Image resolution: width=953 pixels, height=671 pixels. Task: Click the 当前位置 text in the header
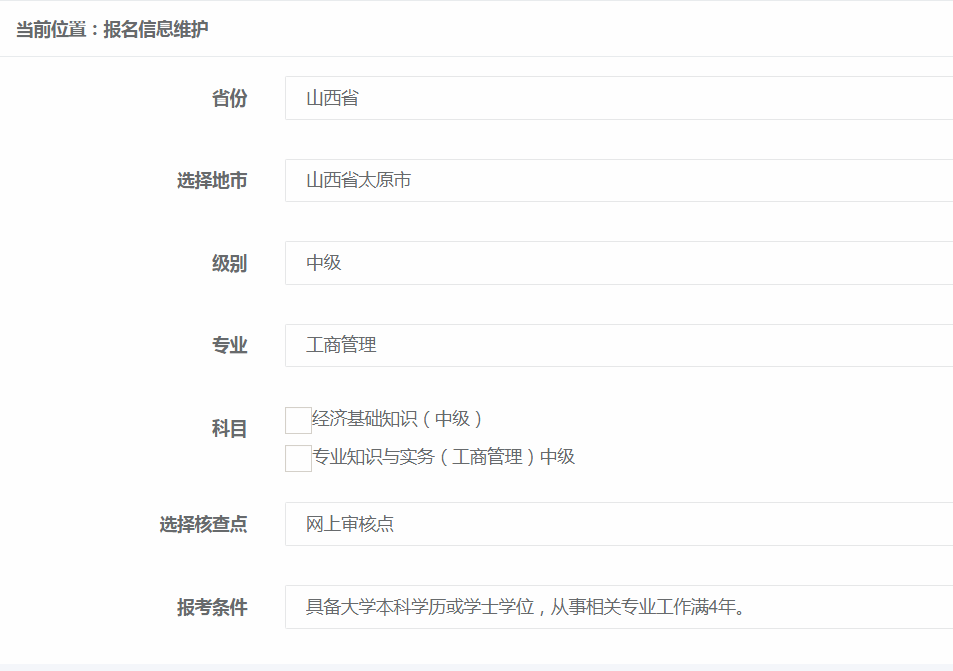click(51, 29)
